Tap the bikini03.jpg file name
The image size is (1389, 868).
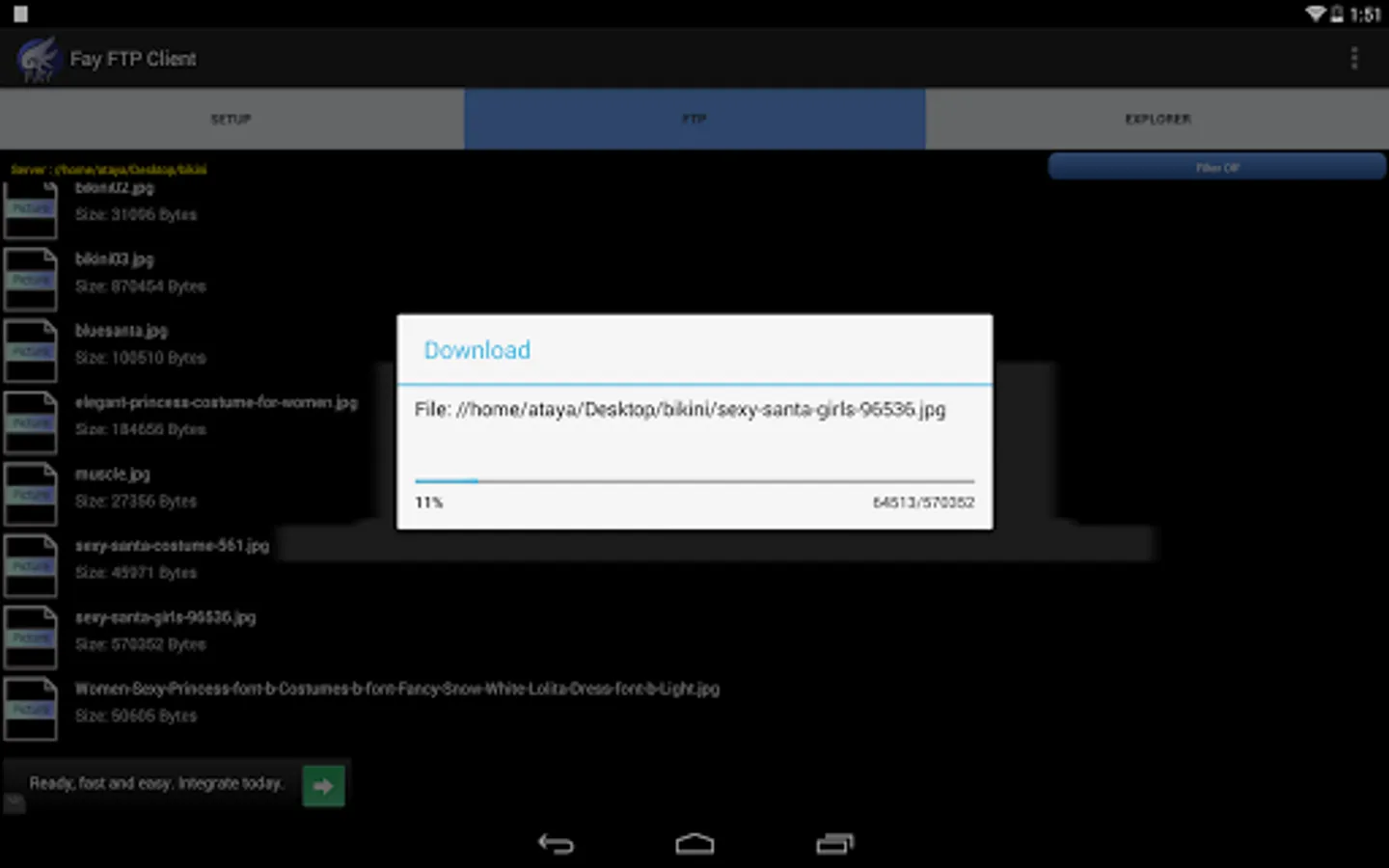pyautogui.click(x=115, y=259)
